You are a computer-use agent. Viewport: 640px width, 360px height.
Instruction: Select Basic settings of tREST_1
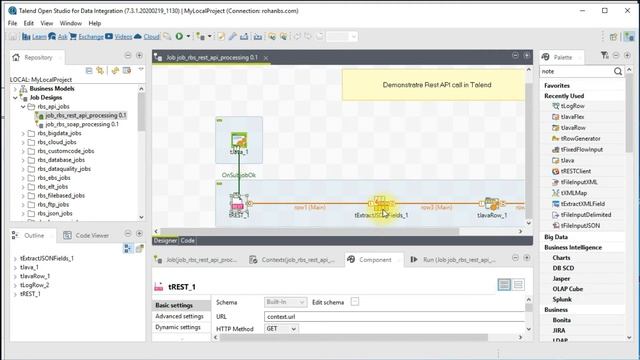click(x=174, y=305)
